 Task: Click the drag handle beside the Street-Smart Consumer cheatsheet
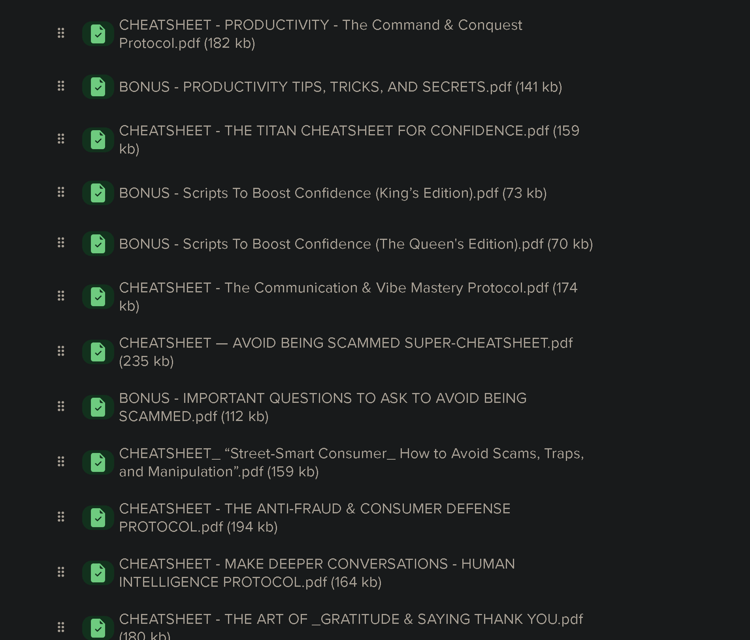[61, 462]
